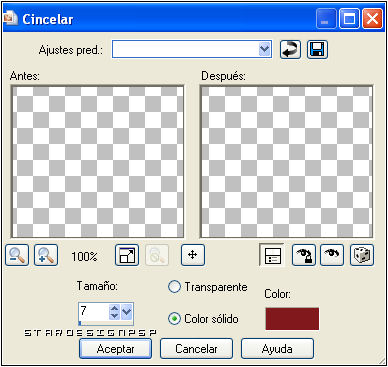Screen dimensions: 388x367
Task: Open help with the Ayuda button
Action: pyautogui.click(x=277, y=349)
